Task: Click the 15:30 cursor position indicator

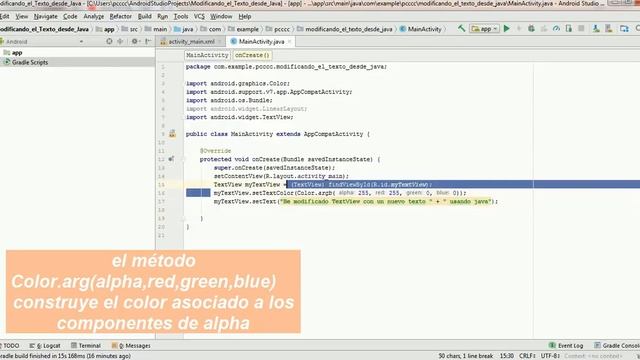Action: (x=507, y=356)
